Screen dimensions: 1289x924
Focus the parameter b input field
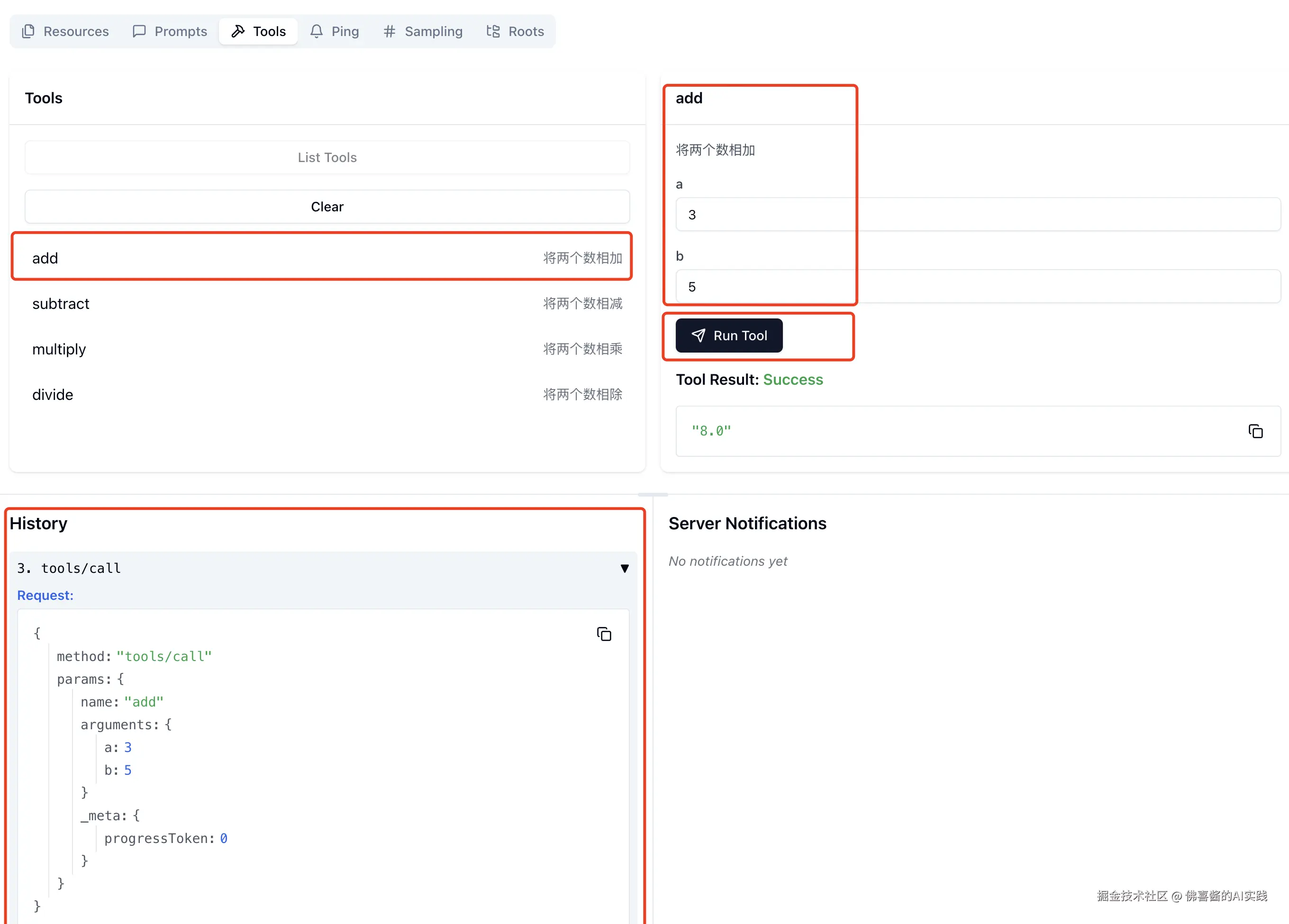978,286
